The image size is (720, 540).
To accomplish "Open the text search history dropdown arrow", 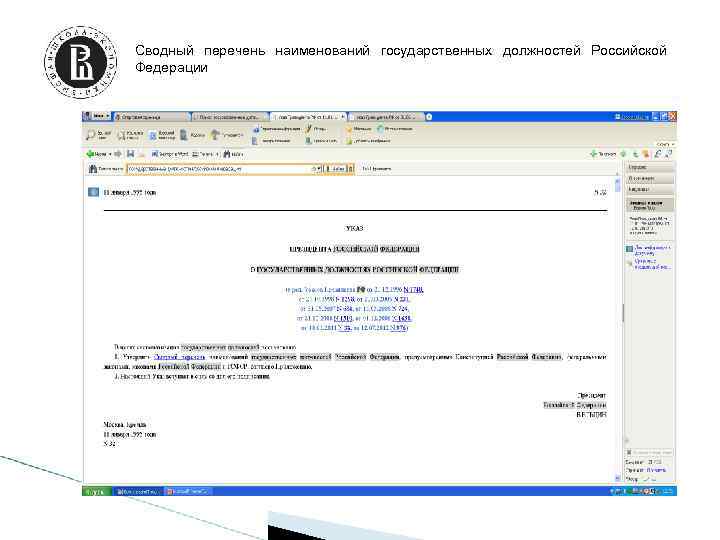I will [319, 169].
